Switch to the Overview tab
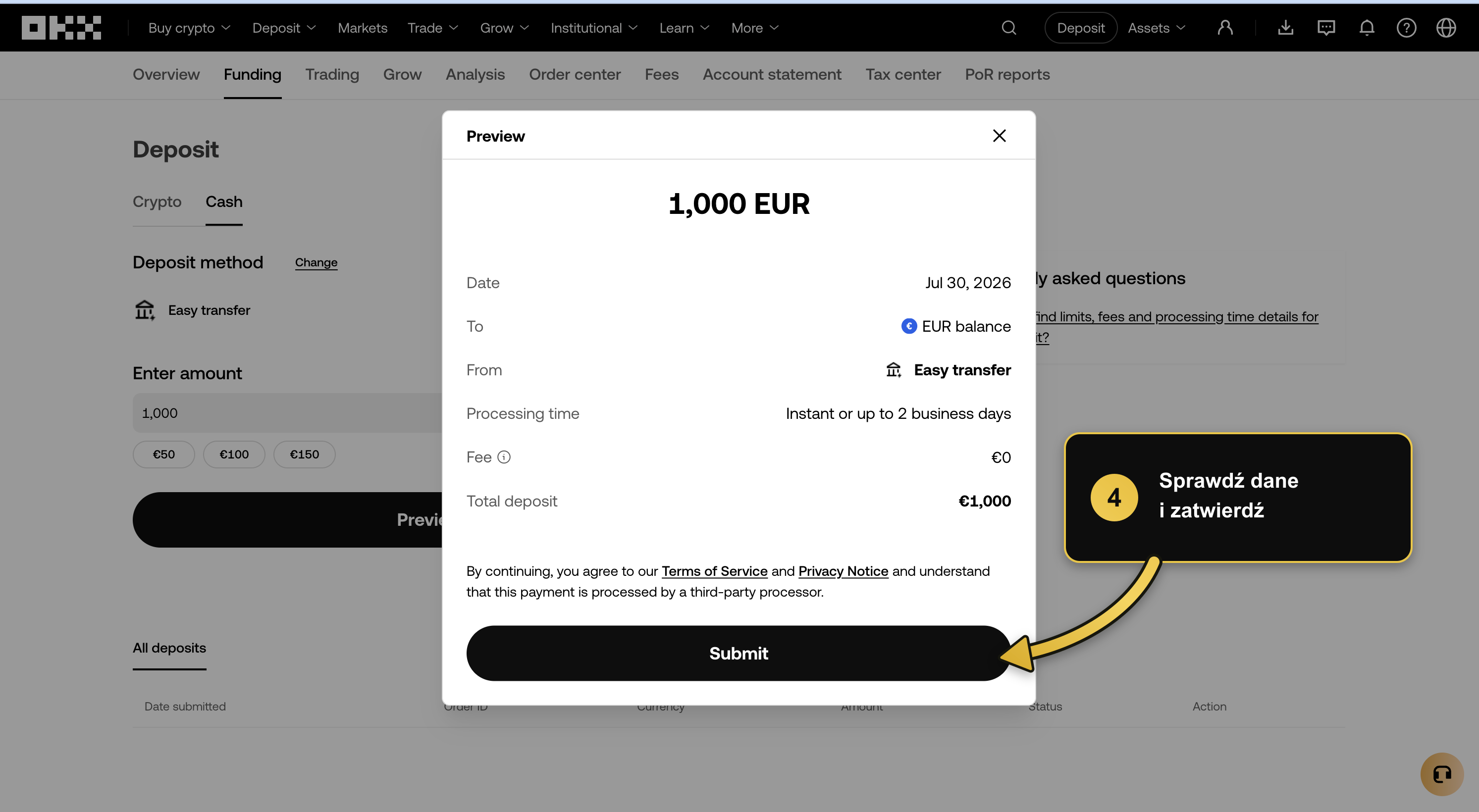Viewport: 1479px width, 812px height. click(x=166, y=75)
